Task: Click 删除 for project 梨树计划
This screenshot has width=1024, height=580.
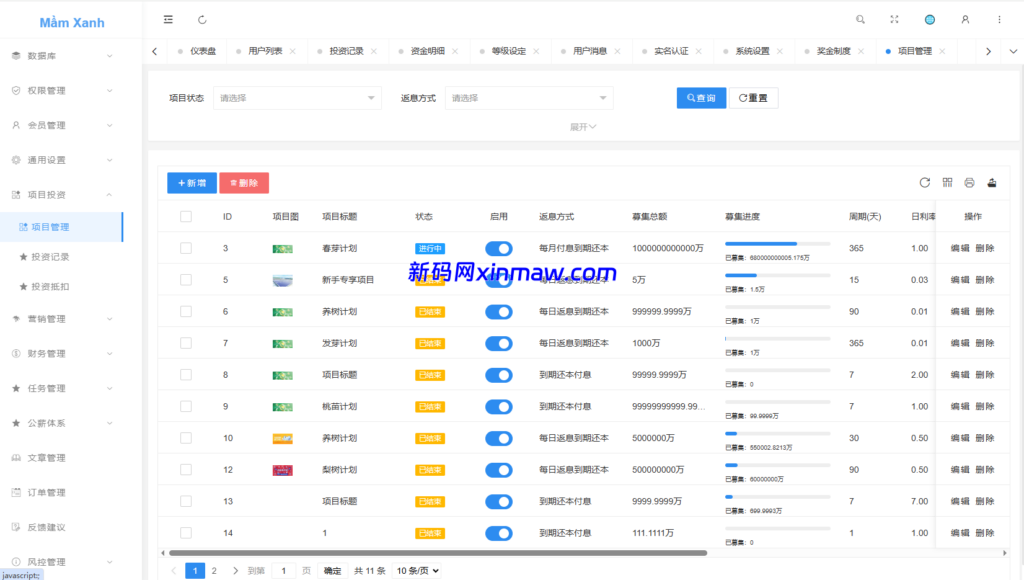Action: 985,470
